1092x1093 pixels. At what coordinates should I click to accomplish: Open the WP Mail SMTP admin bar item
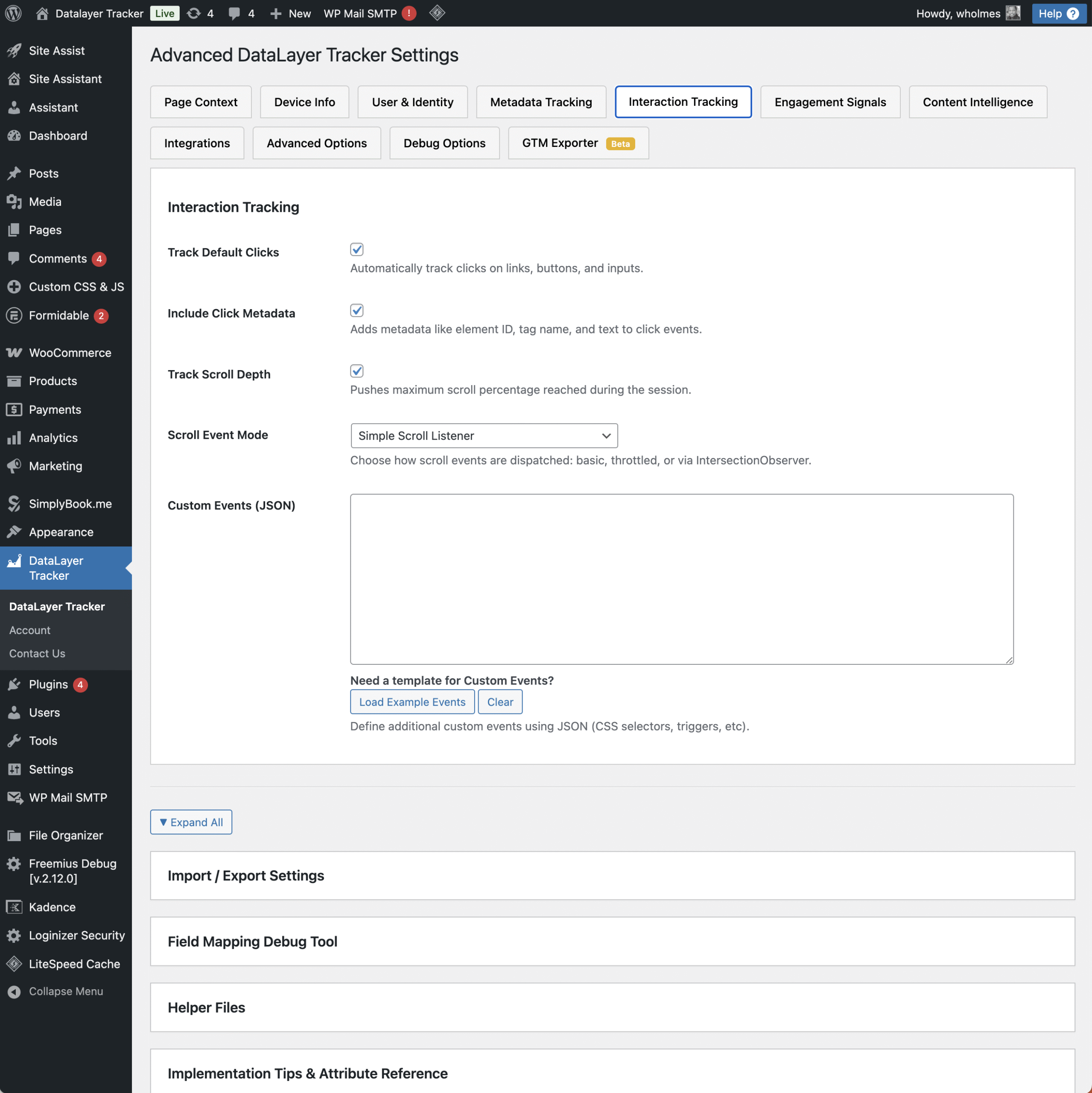pos(369,13)
